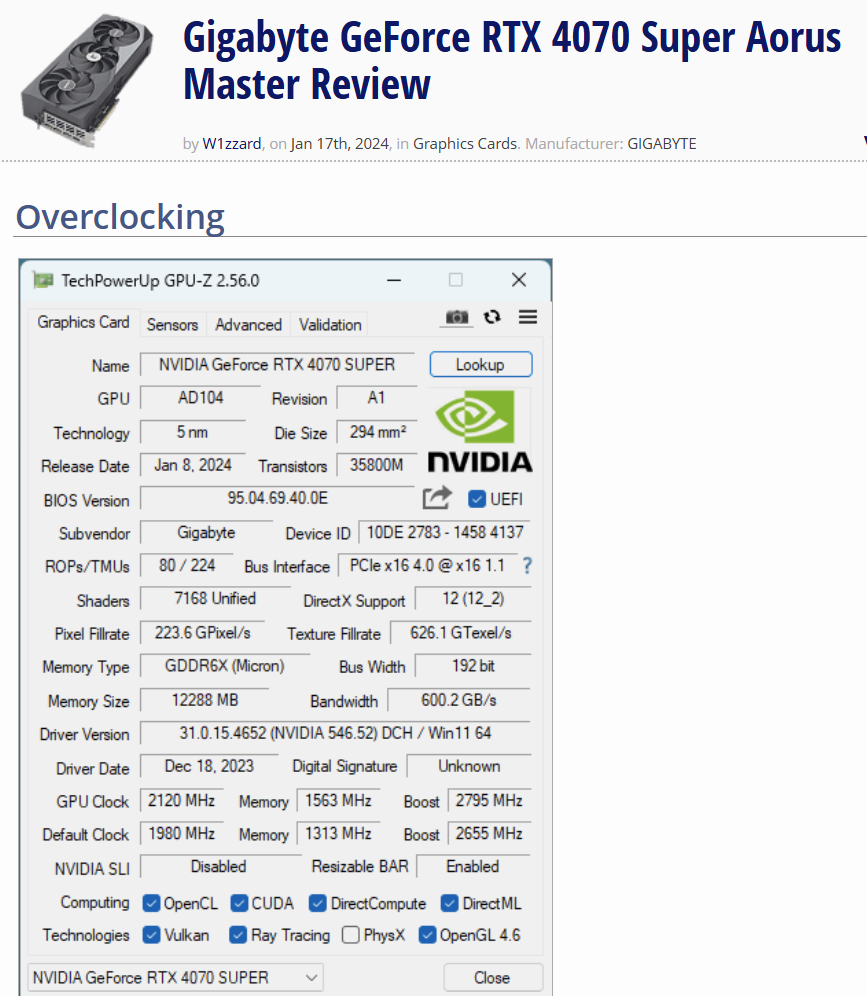The height and width of the screenshot is (996, 867).
Task: Click the Driver Date value Dec 18, 2023
Action: point(209,766)
